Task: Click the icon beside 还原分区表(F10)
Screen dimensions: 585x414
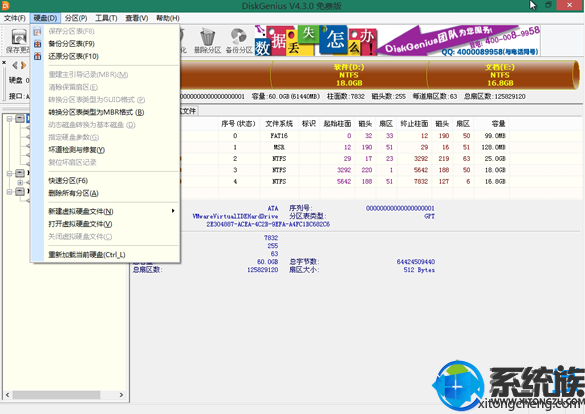Action: click(37, 56)
